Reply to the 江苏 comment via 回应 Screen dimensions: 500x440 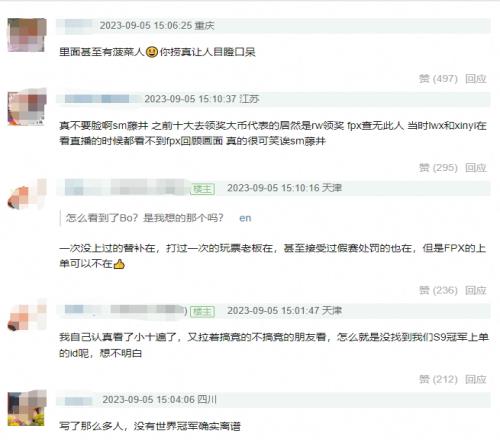(x=476, y=168)
